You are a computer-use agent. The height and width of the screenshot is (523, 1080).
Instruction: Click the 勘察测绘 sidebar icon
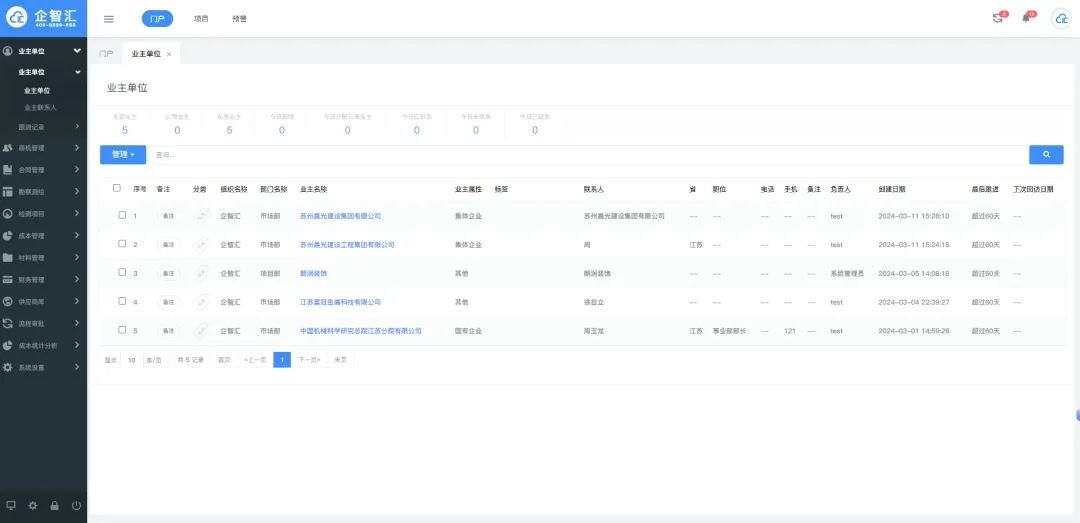coord(8,192)
